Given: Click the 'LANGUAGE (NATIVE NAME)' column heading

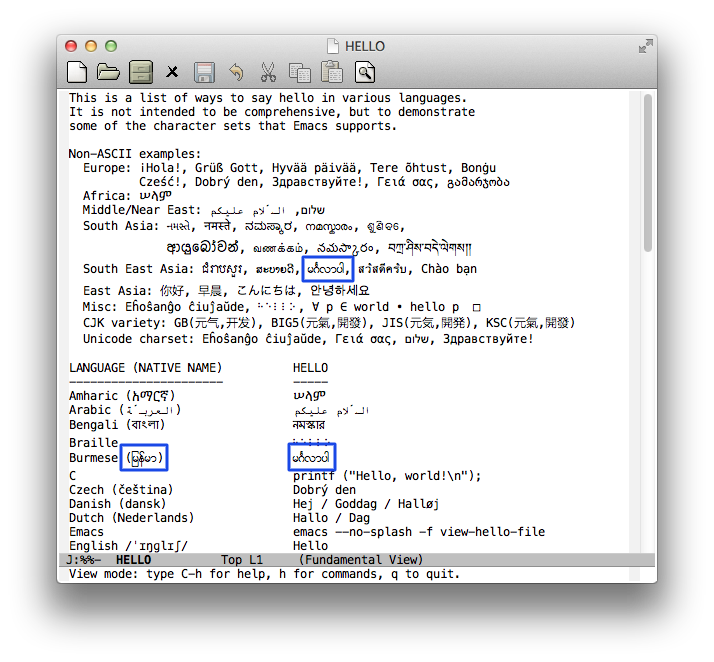Looking at the screenshot, I should click(145, 368).
